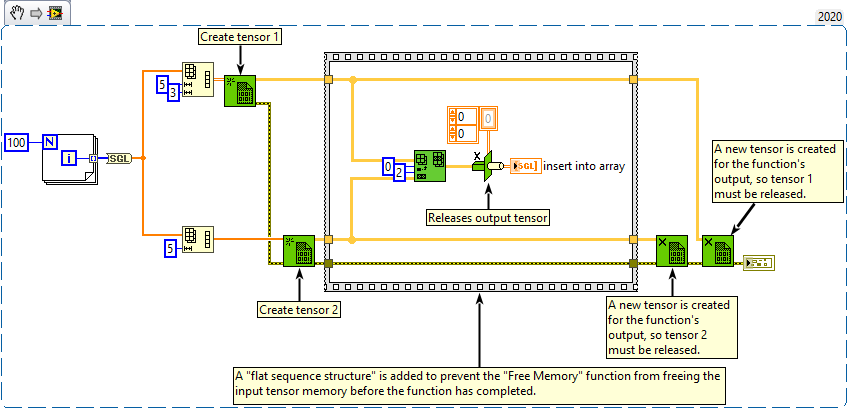
Task: Click the array constant index display arrows
Action: pyautogui.click(x=449, y=123)
